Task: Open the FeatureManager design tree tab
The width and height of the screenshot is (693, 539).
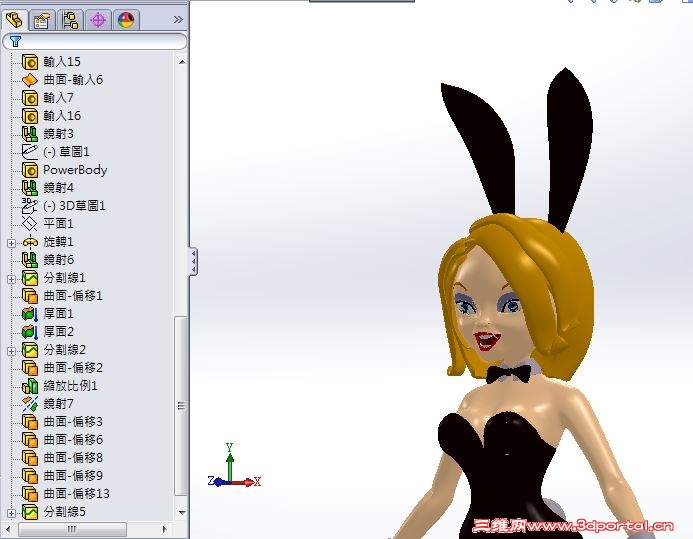Action: [x=15, y=20]
